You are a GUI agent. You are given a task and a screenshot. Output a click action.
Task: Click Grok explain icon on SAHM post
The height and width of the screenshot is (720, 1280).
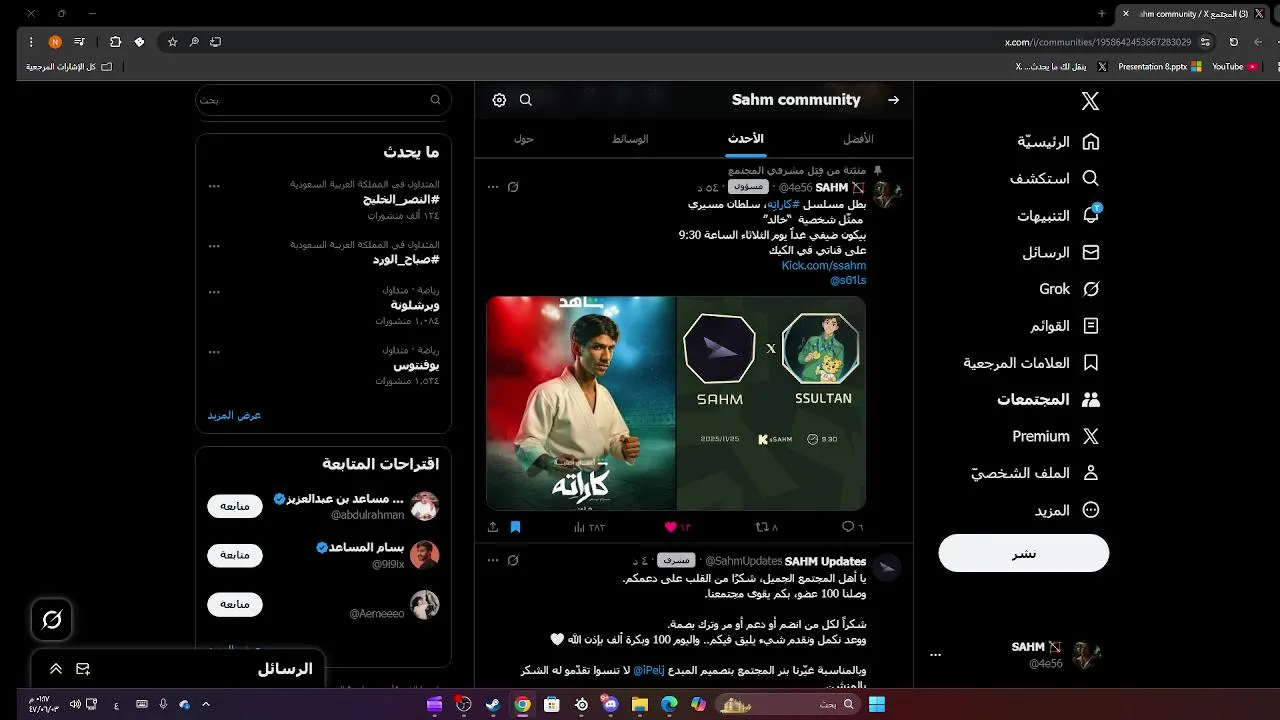pos(513,187)
